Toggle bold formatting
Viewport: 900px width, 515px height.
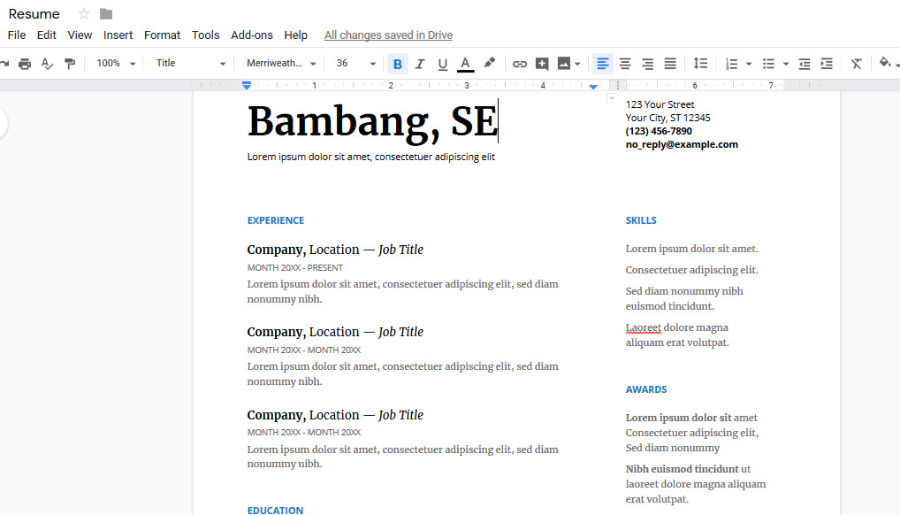point(397,64)
